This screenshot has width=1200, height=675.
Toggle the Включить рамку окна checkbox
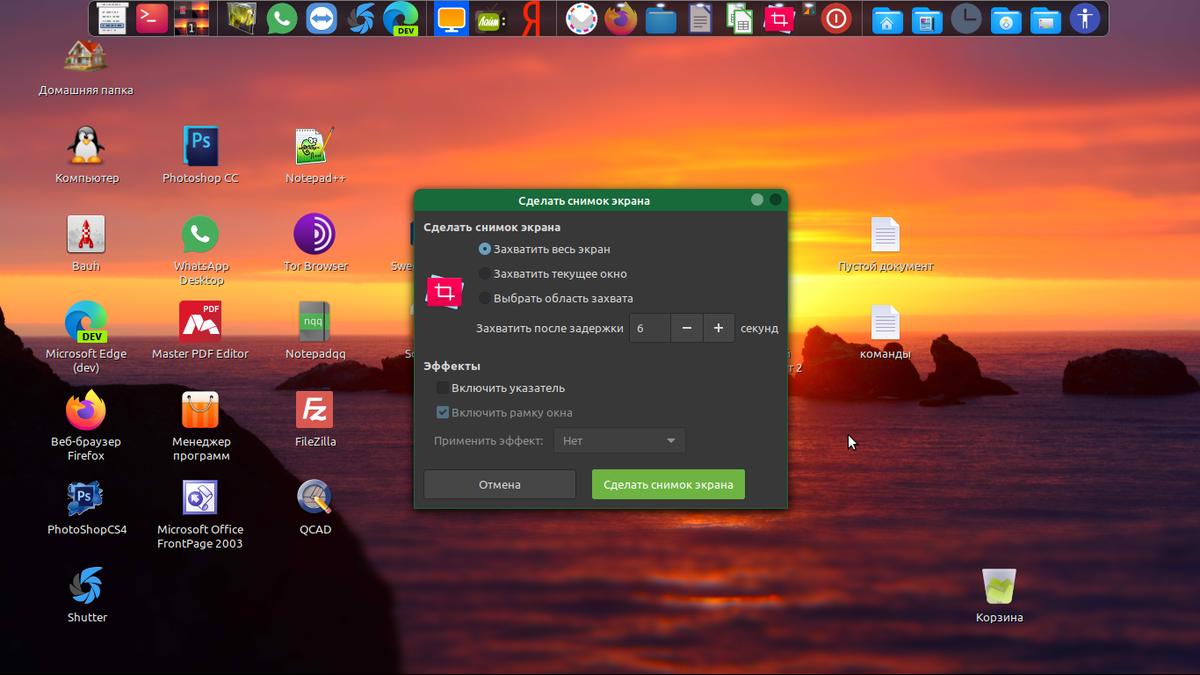[505, 412]
